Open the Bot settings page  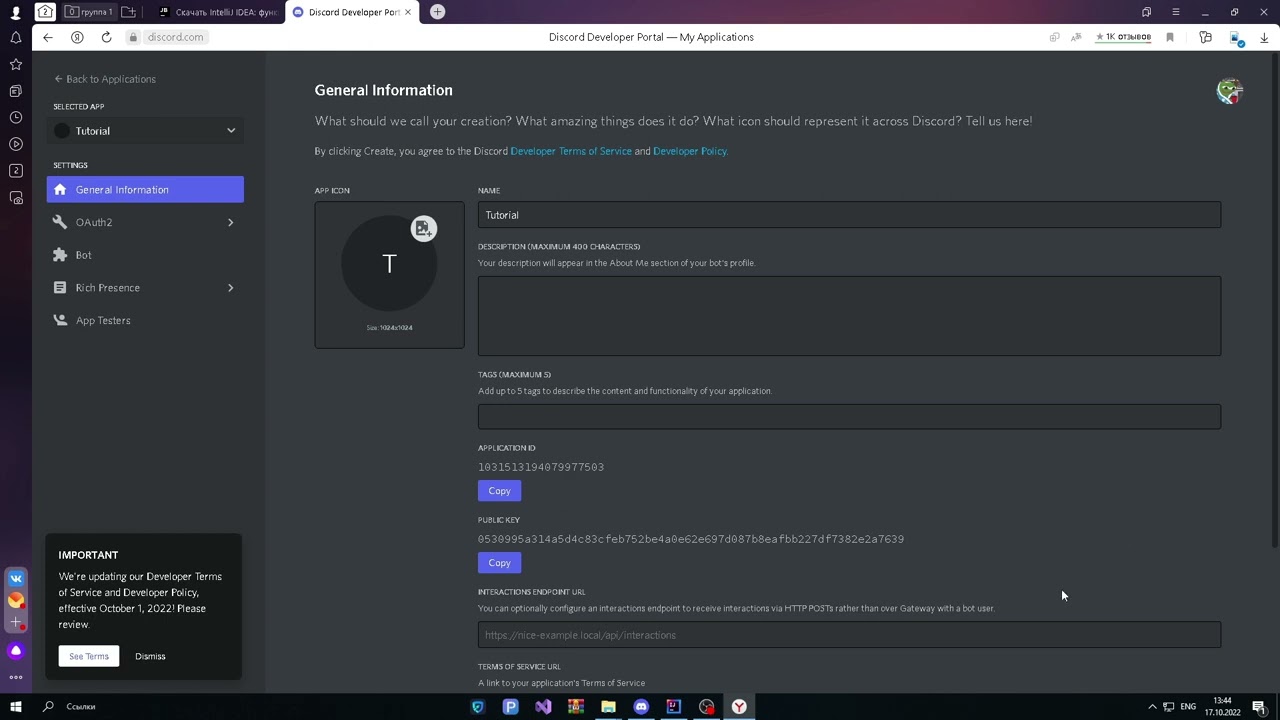(145, 255)
